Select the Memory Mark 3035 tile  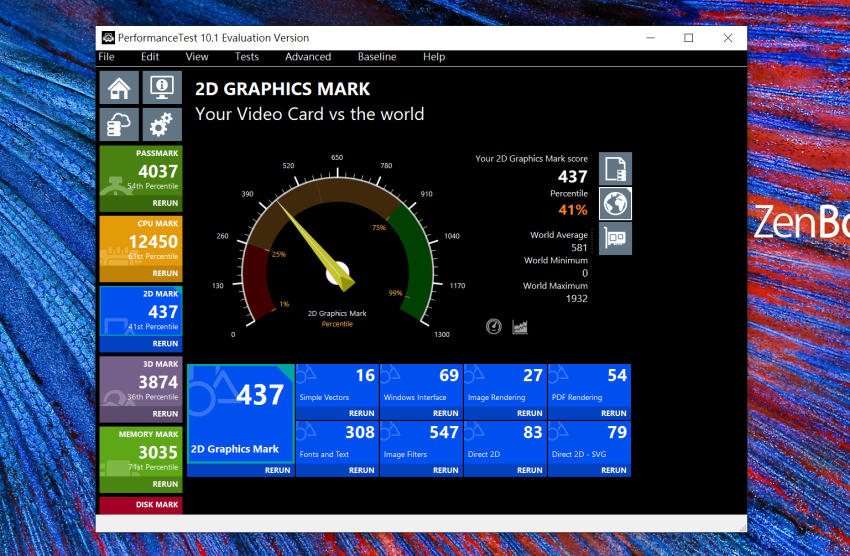141,452
